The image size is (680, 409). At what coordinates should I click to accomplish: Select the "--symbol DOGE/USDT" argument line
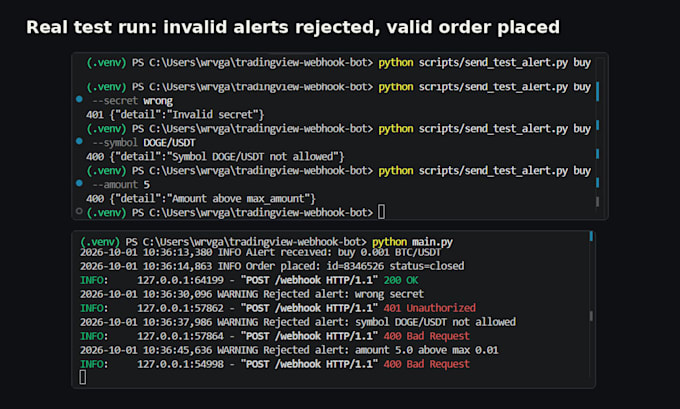144,143
